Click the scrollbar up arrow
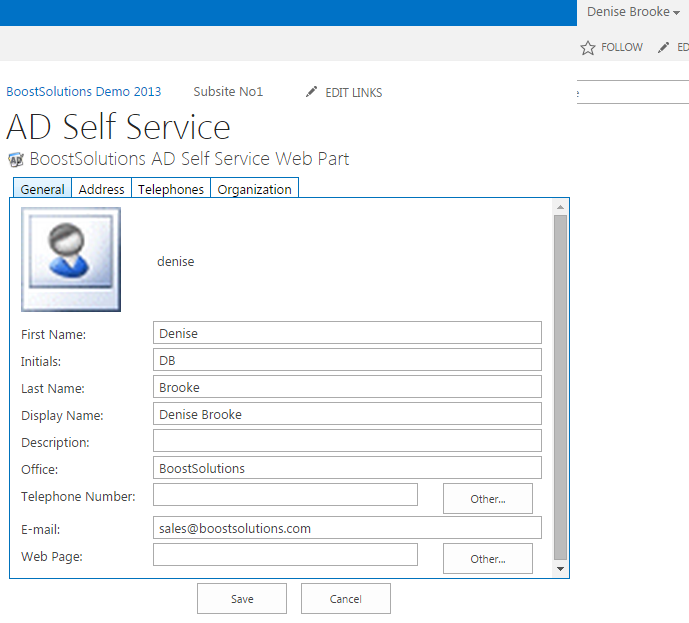Image resolution: width=689 pixels, height=623 pixels. pos(560,207)
